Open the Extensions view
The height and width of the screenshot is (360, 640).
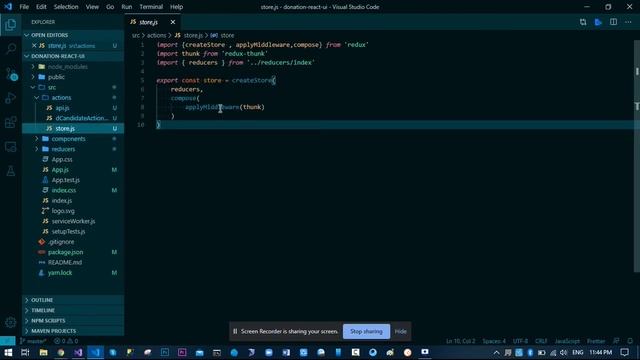[11, 122]
